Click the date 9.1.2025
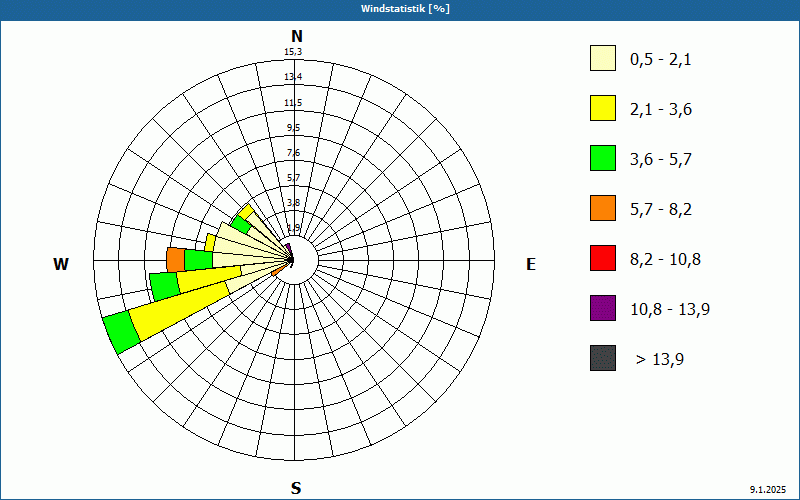This screenshot has height=500, width=800. point(768,490)
